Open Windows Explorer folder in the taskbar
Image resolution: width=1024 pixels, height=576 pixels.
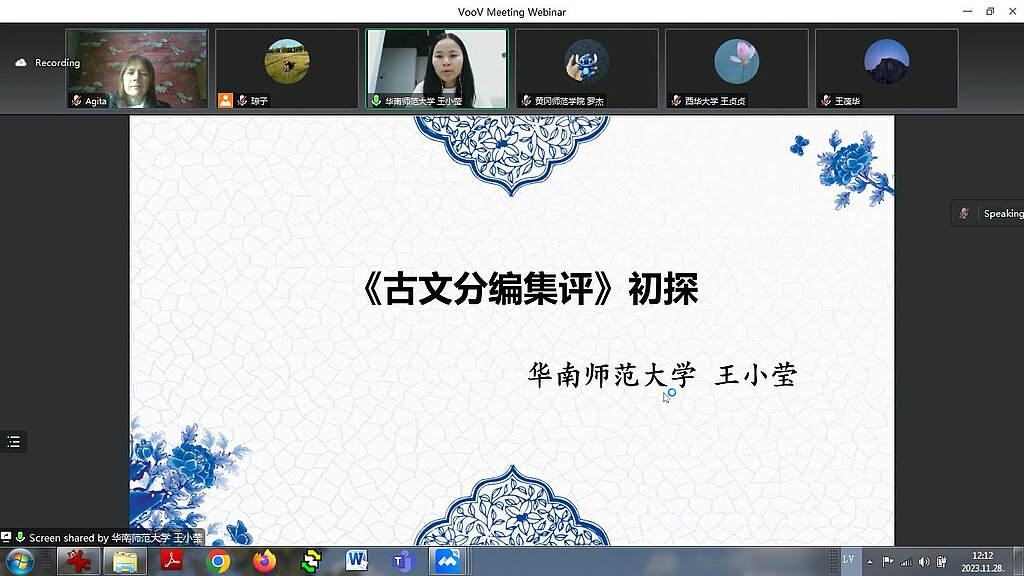[125, 562]
